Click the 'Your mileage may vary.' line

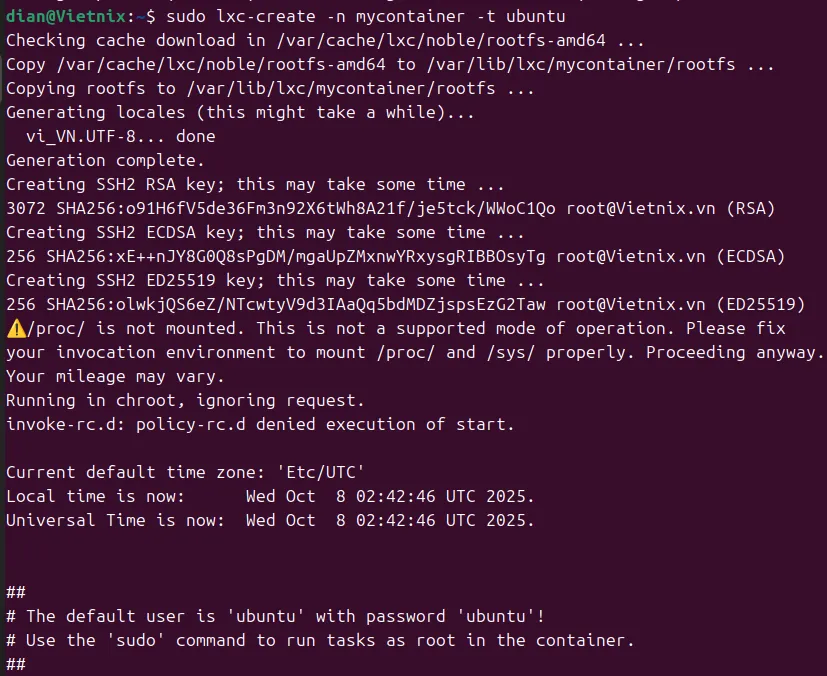tap(116, 377)
